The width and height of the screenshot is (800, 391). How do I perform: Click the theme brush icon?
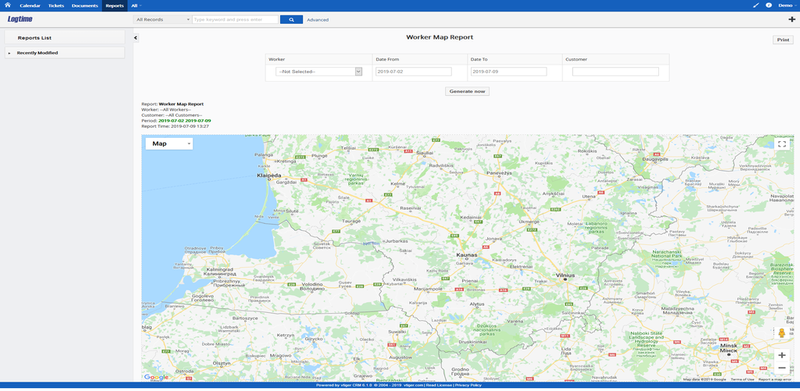(756, 5)
